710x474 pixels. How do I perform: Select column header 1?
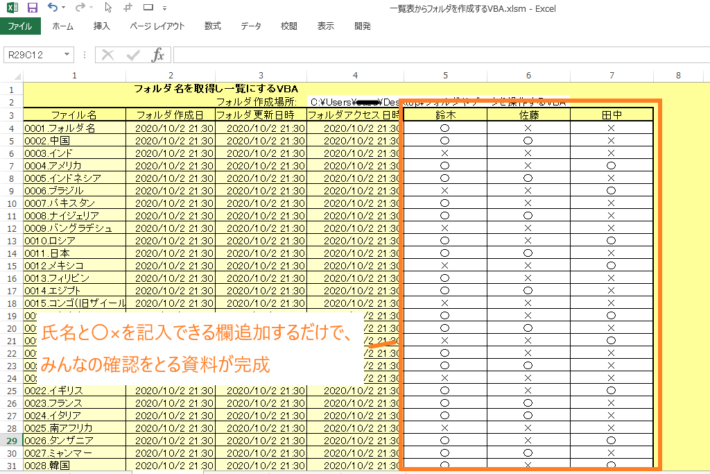(x=74, y=76)
